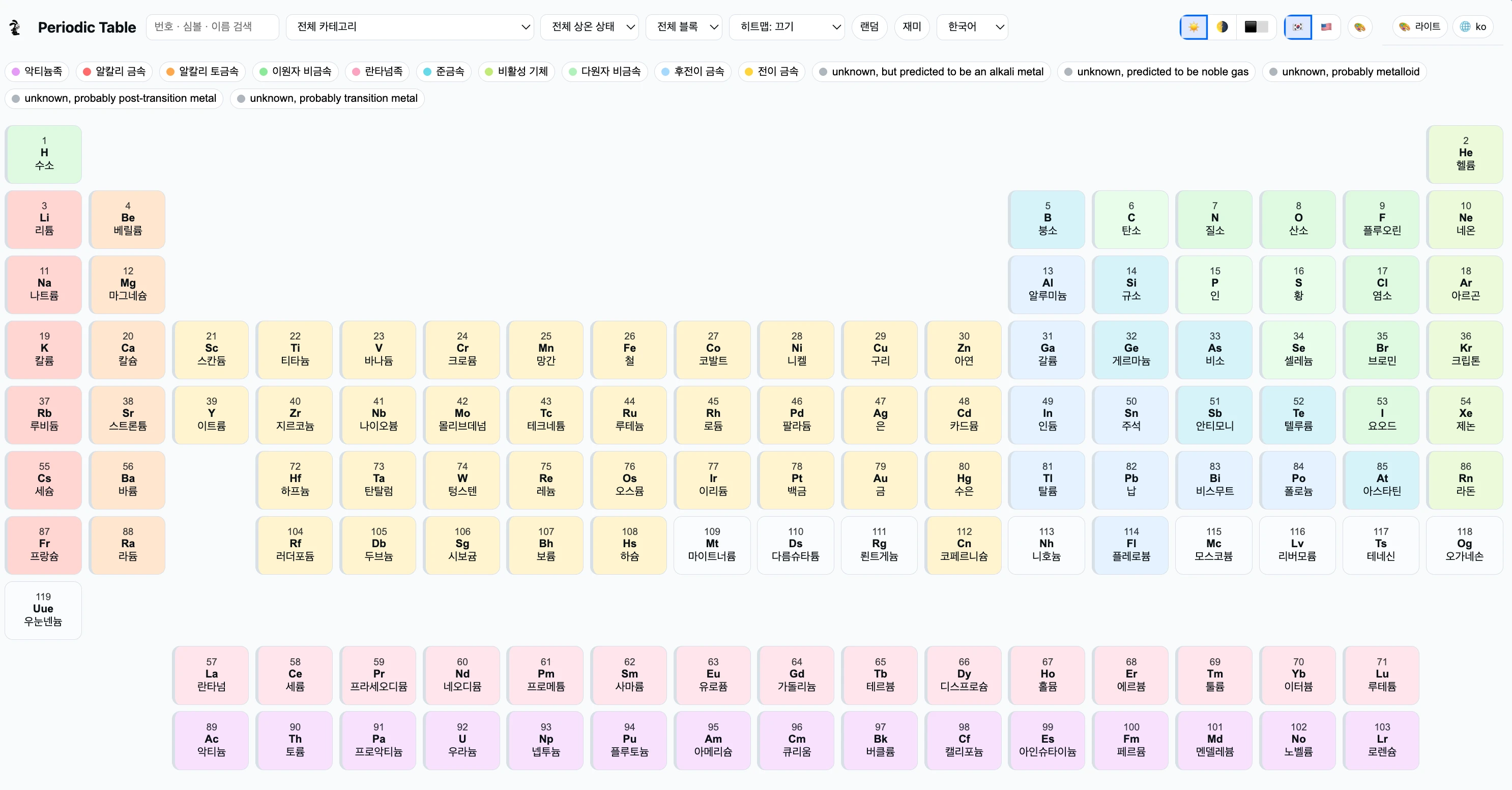Image resolution: width=1512 pixels, height=790 pixels.
Task: Open the 전체 카테고리 dropdown
Action: tap(409, 27)
